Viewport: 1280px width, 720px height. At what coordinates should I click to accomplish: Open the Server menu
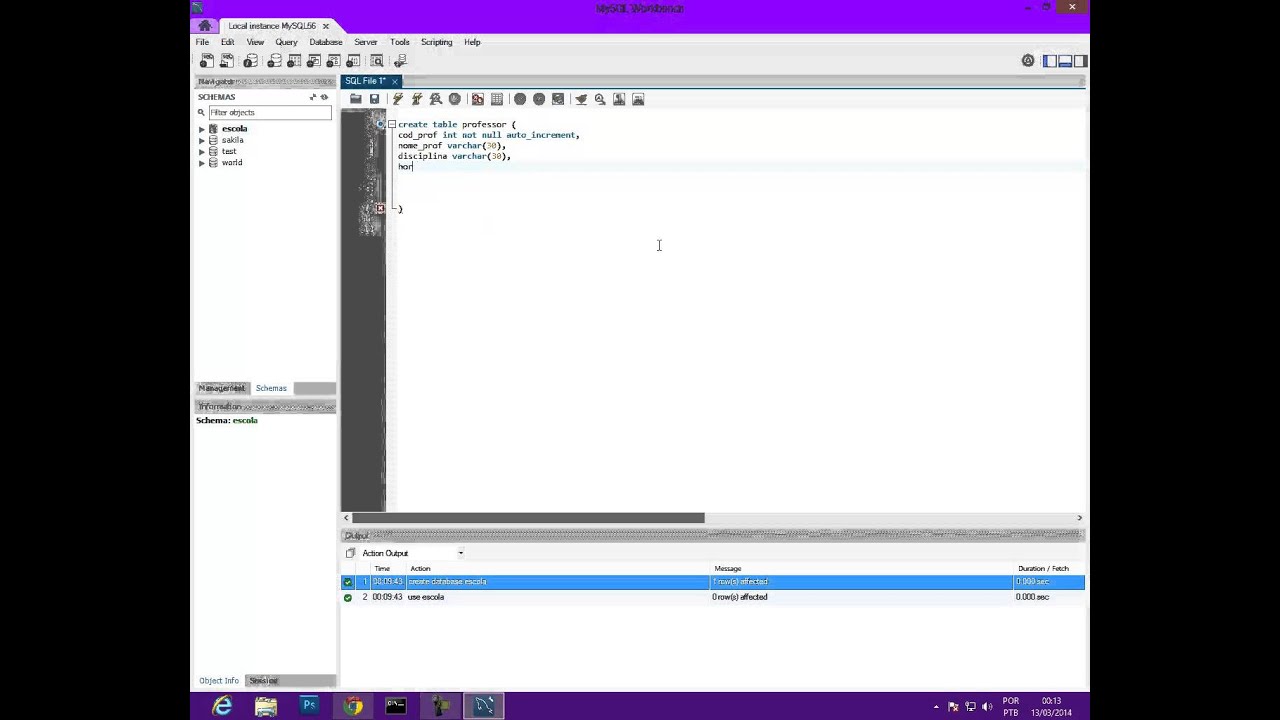click(365, 42)
